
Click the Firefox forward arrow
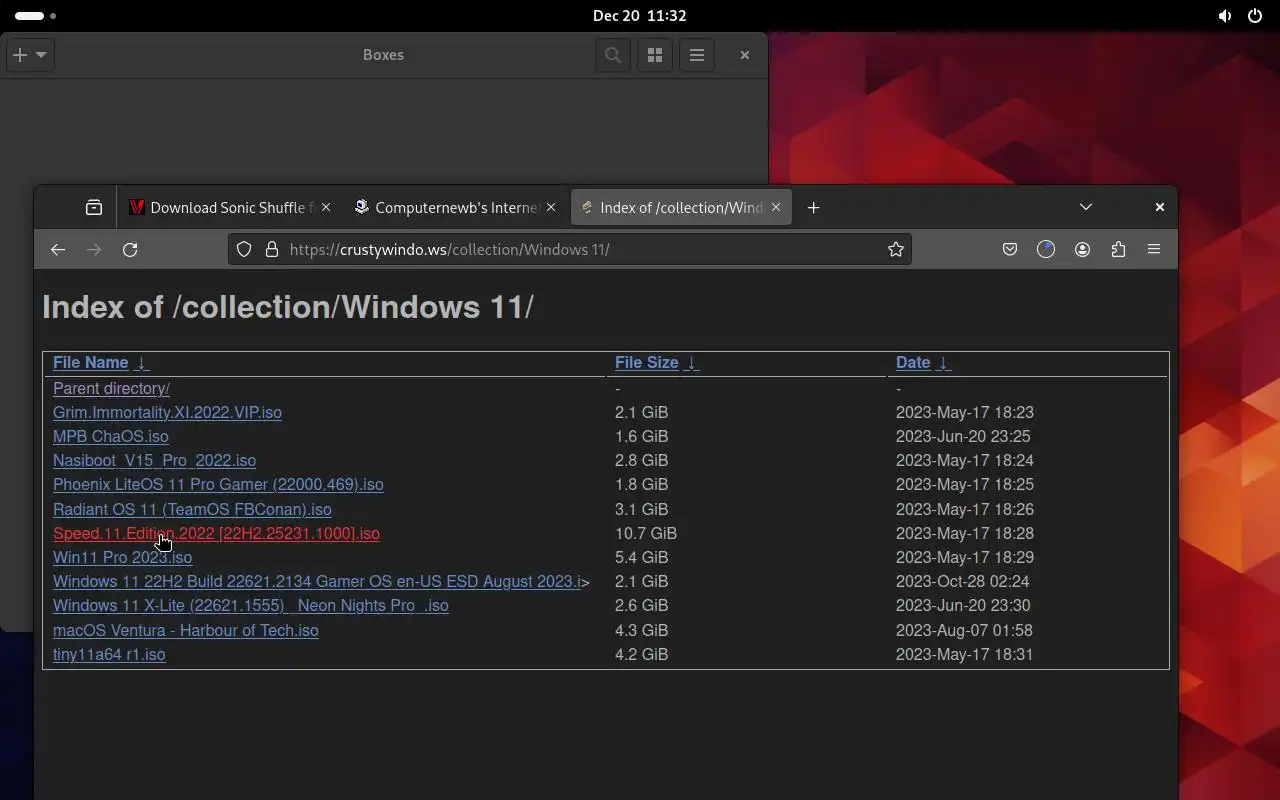[x=94, y=249]
